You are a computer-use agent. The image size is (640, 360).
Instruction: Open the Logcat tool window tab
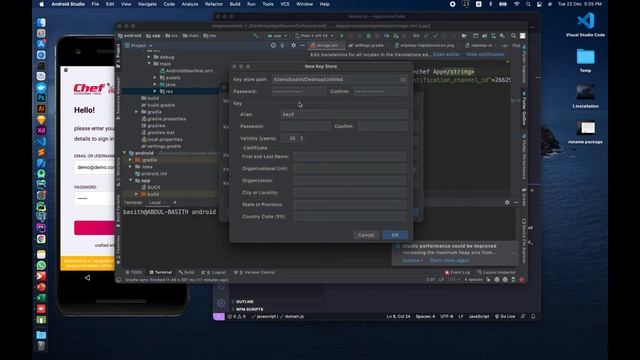(x=213, y=272)
